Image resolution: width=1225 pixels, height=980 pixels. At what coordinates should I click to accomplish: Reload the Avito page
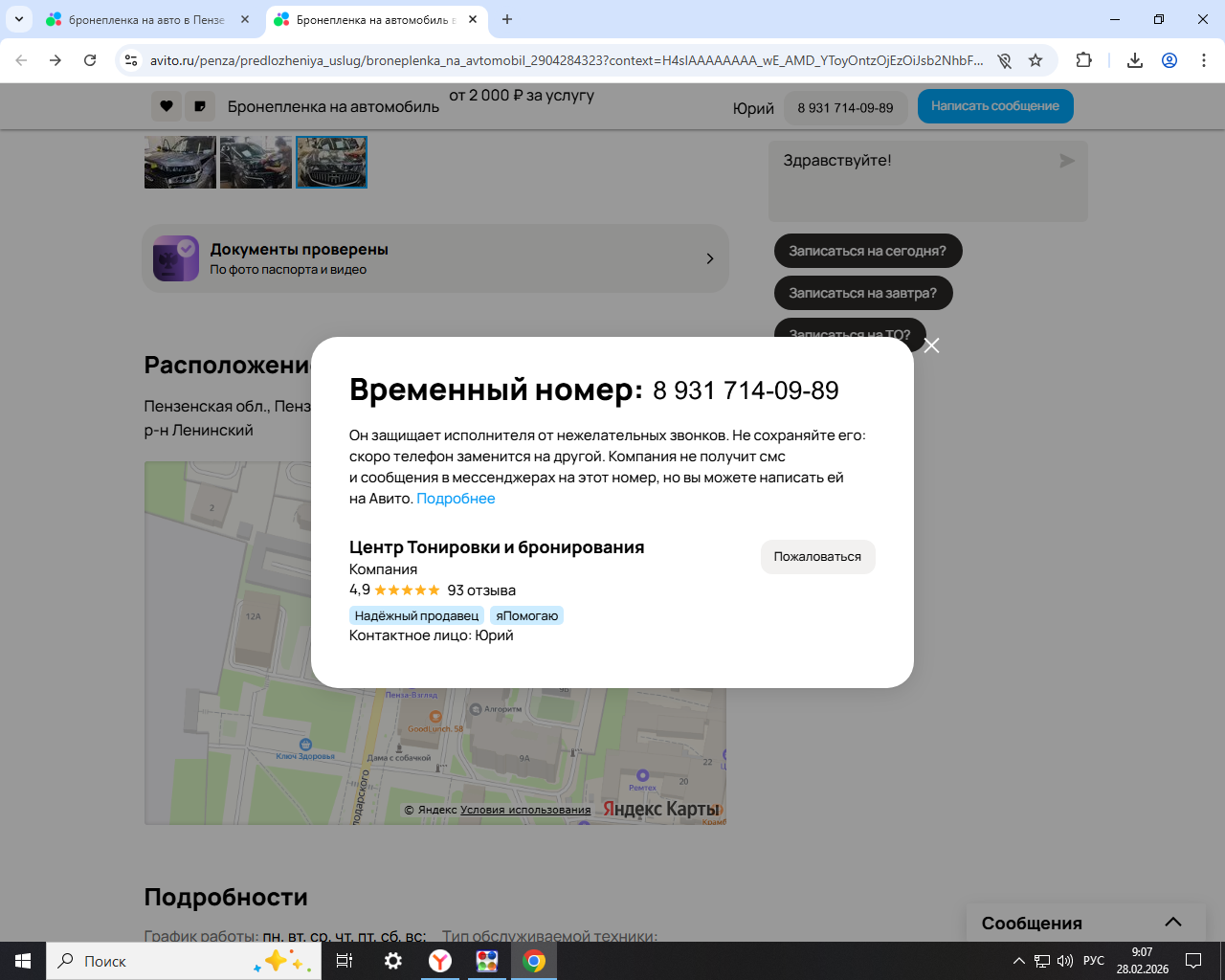point(90,60)
